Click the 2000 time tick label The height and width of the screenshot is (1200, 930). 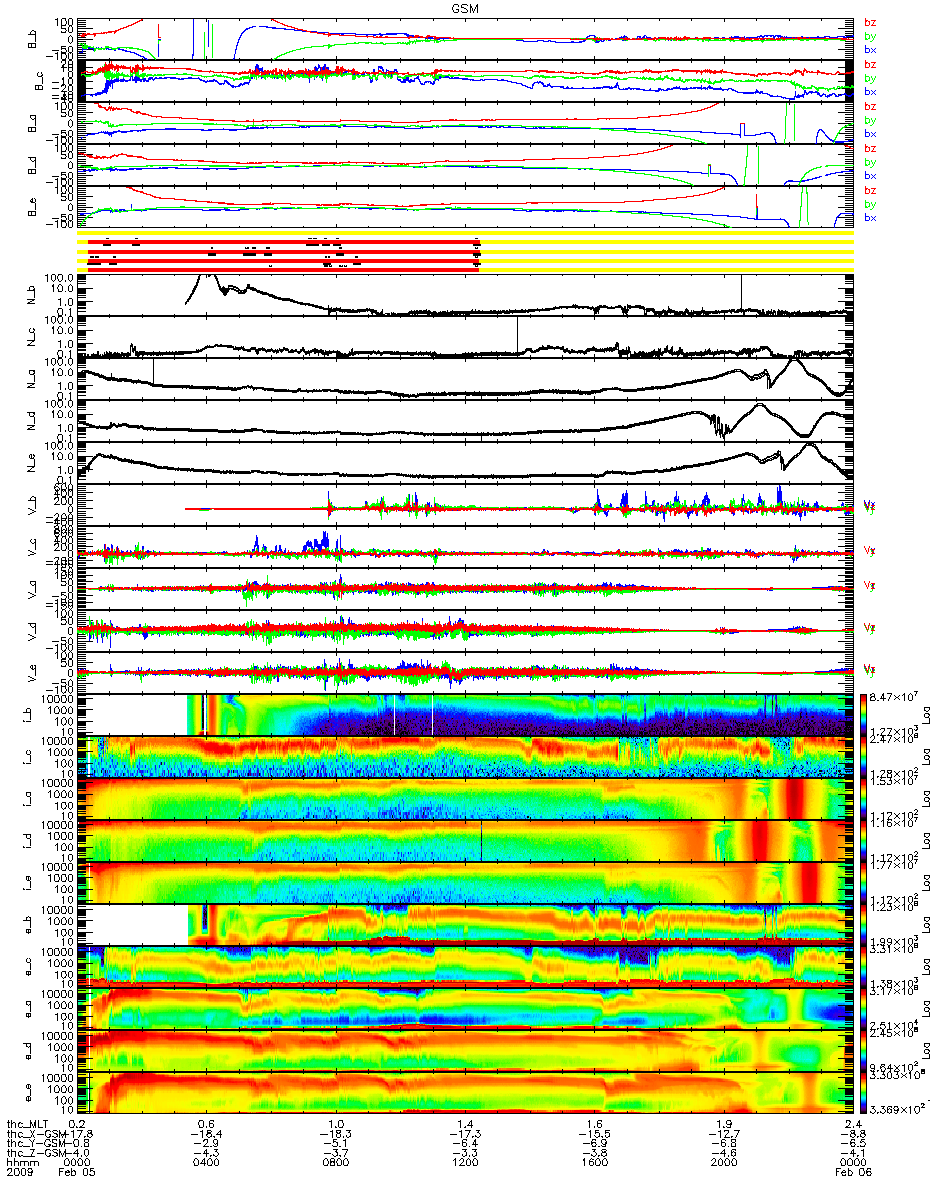pyautogui.click(x=724, y=1164)
